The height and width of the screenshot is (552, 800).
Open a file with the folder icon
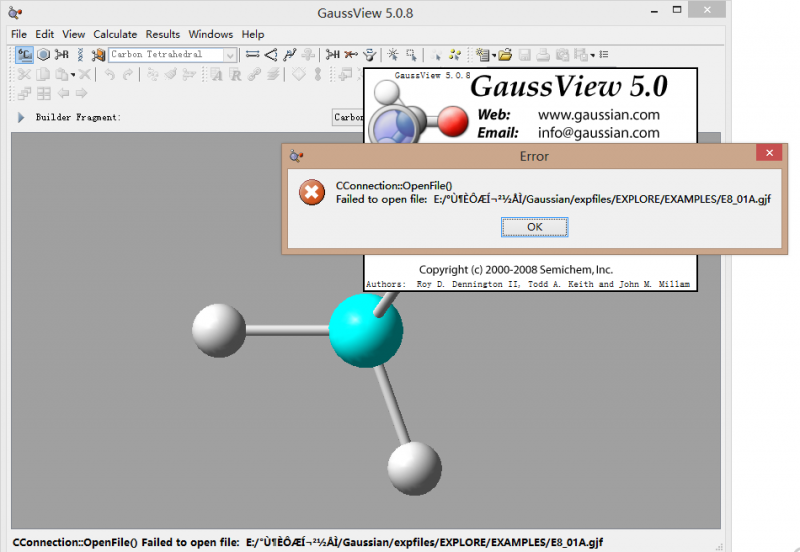(505, 54)
